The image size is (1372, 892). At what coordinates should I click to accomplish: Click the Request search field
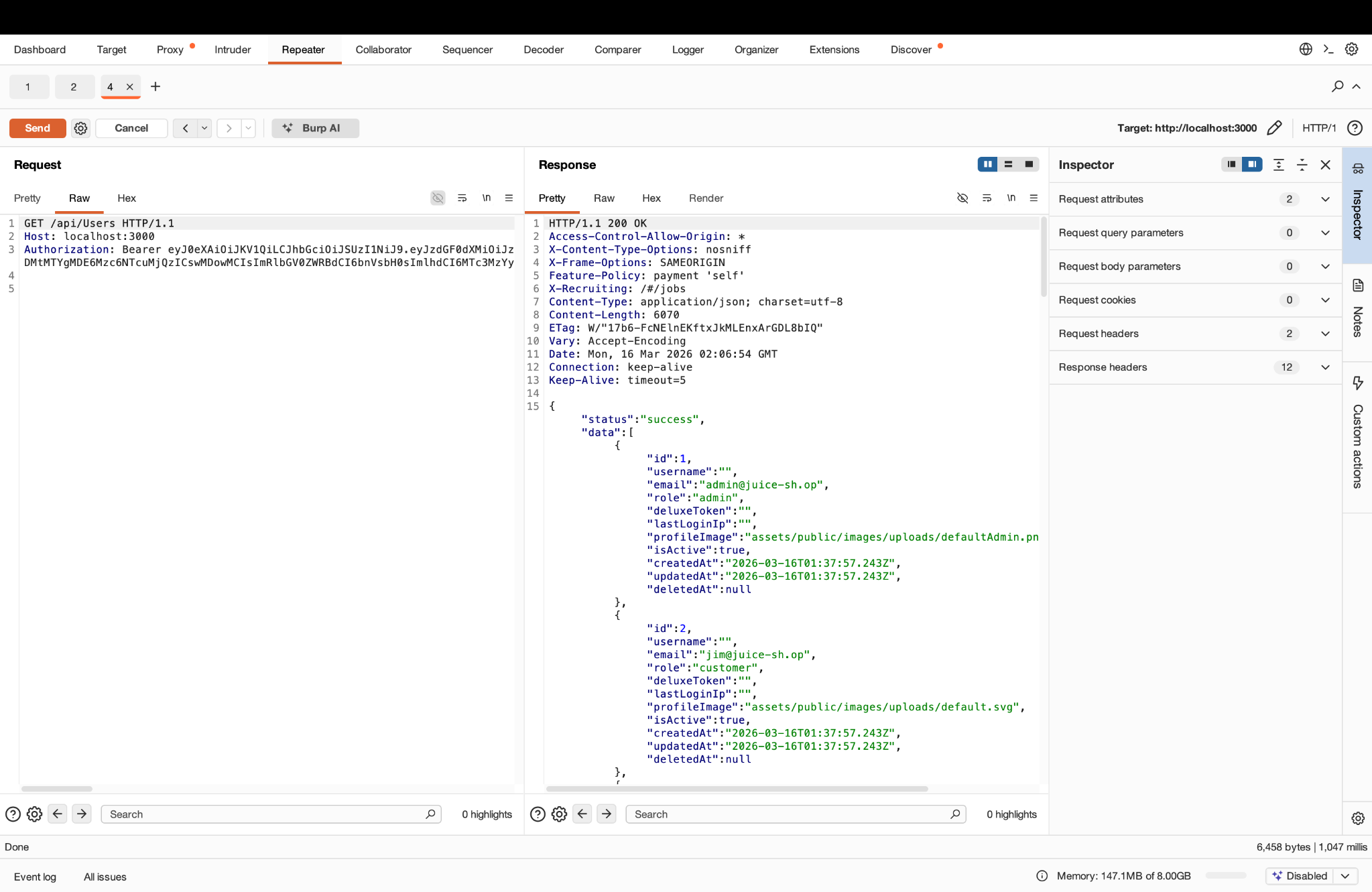271,814
